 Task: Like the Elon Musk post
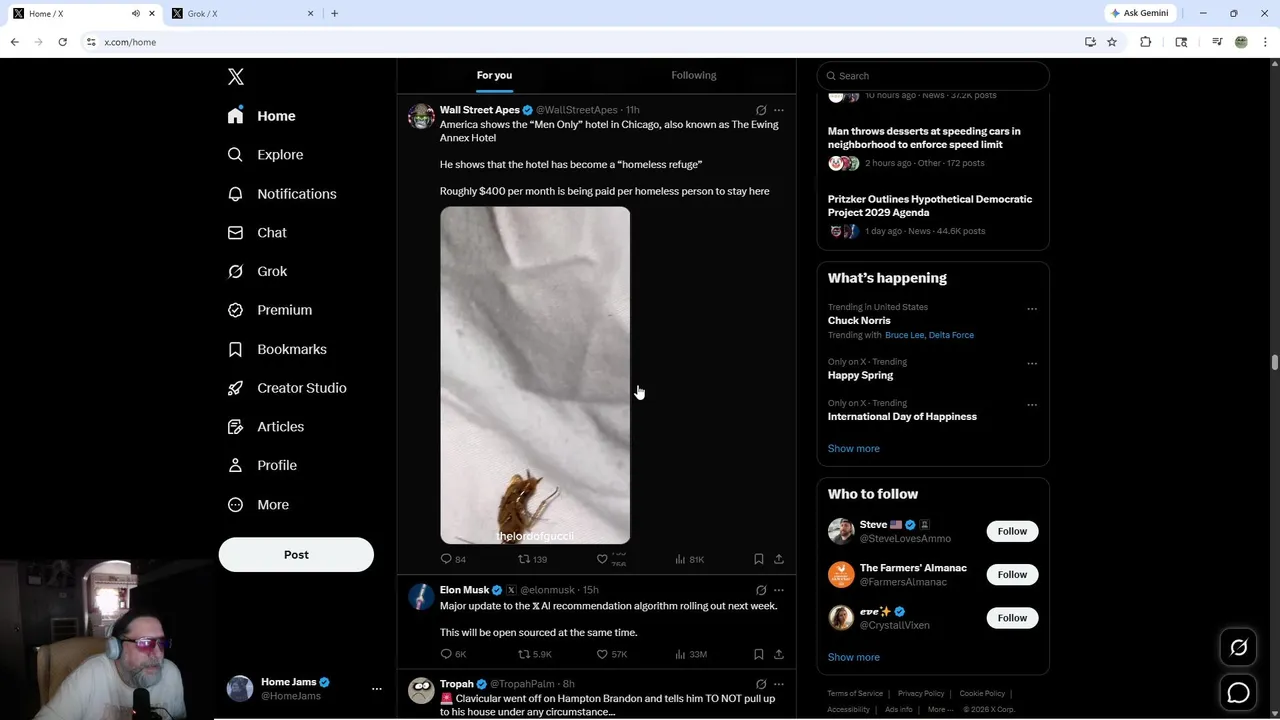click(612, 654)
